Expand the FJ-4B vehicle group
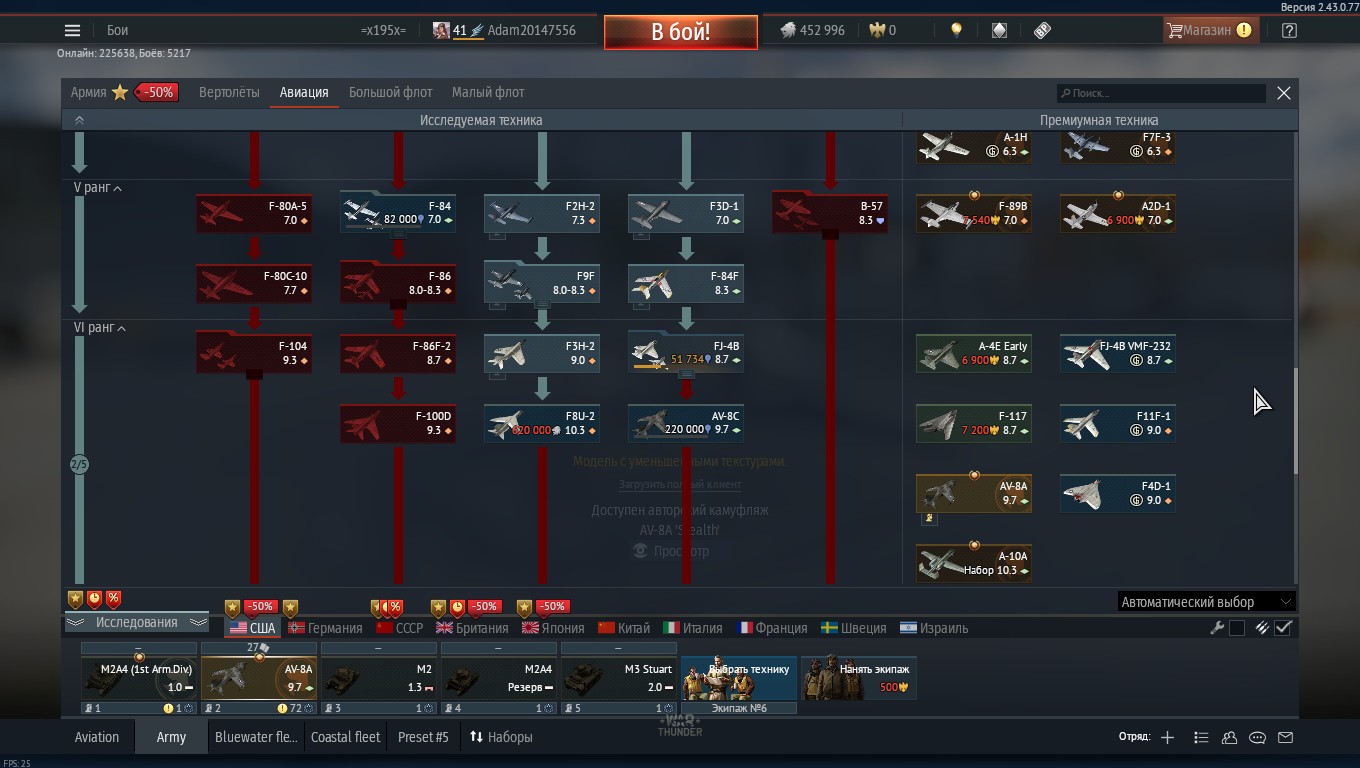The image size is (1360, 768). [x=686, y=375]
